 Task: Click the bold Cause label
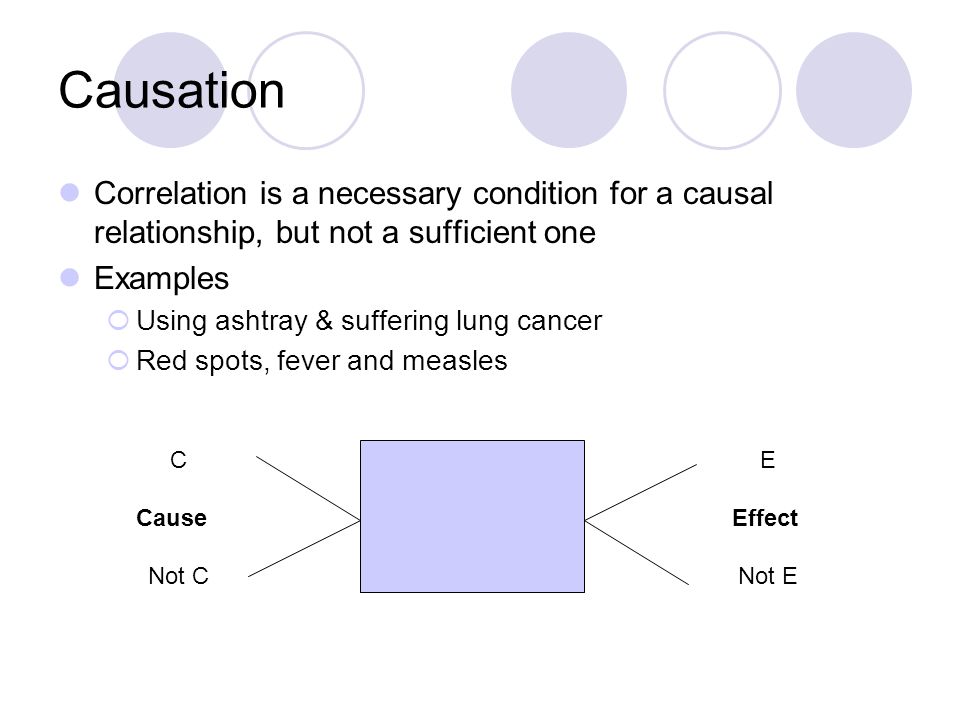(x=171, y=518)
